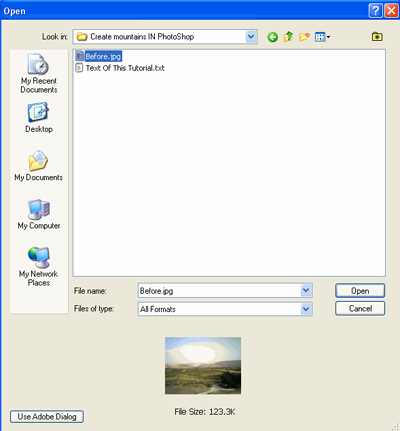The image size is (400, 431).
Task: Click the File Size: 123.3K label
Action: click(x=205, y=412)
